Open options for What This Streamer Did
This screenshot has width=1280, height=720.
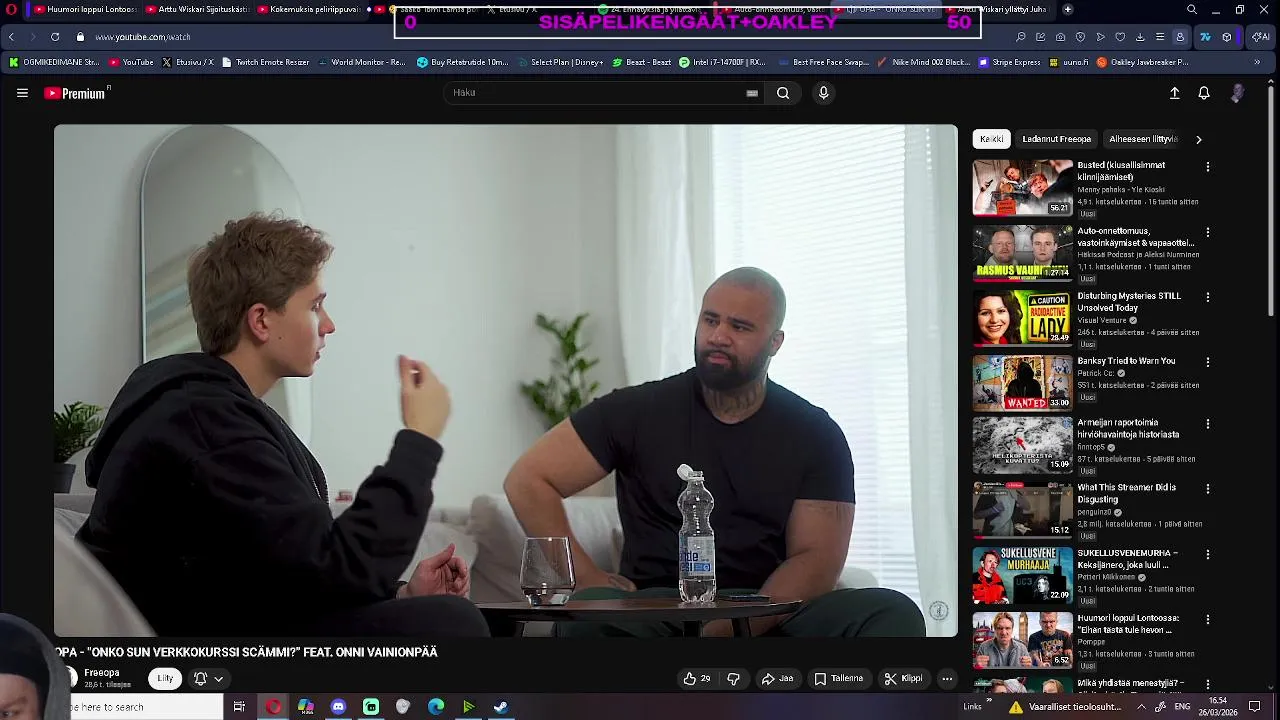[x=1208, y=489]
